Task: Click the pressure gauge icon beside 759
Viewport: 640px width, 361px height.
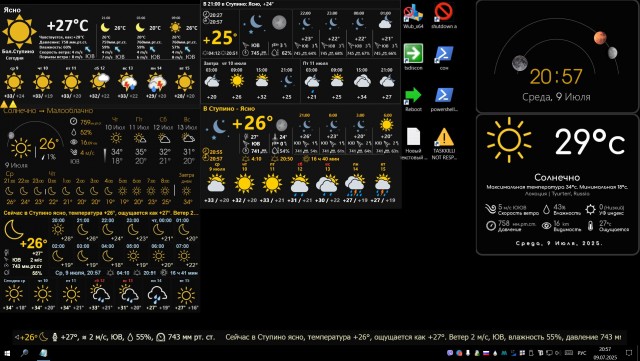Action: point(73,122)
